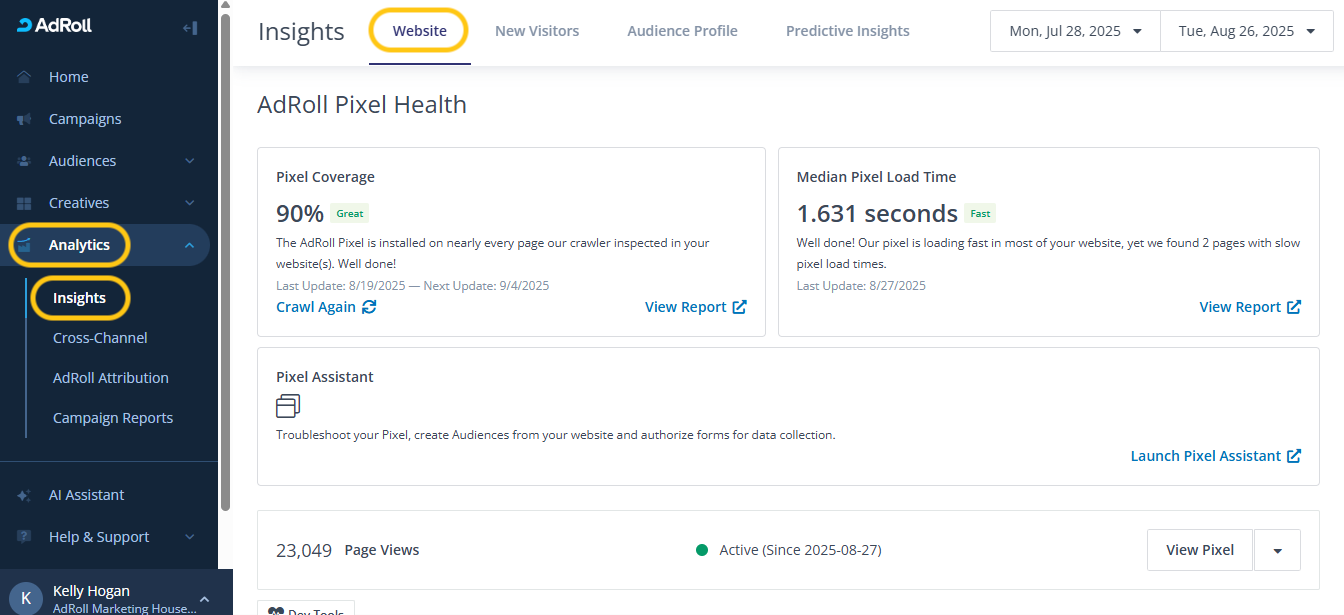Switch to the Audience Profile tab

point(682,31)
